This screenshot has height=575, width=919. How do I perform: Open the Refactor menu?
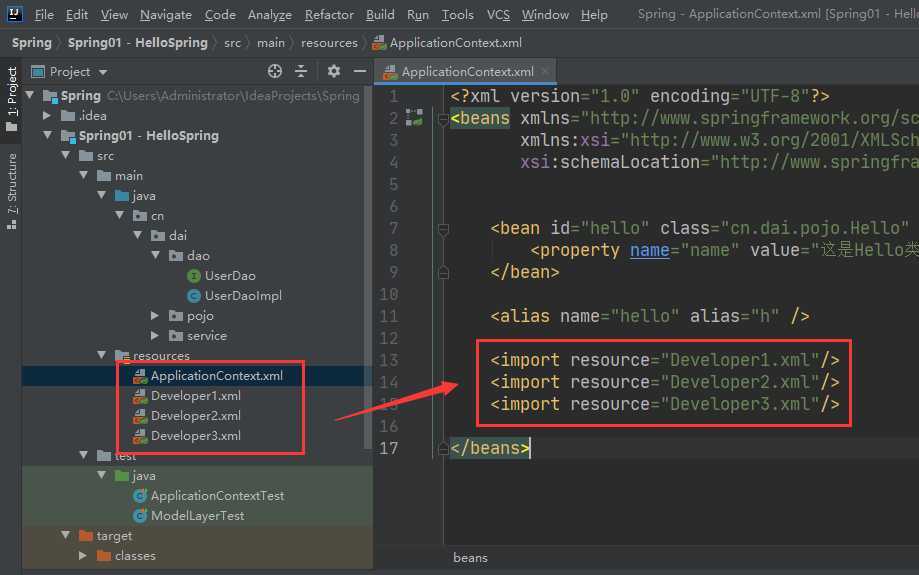click(329, 15)
